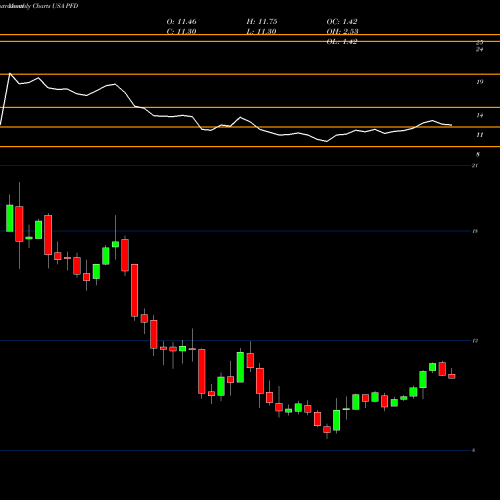Click the first green candle at the chart's left edge
The image size is (500, 500).
click(x=10, y=218)
